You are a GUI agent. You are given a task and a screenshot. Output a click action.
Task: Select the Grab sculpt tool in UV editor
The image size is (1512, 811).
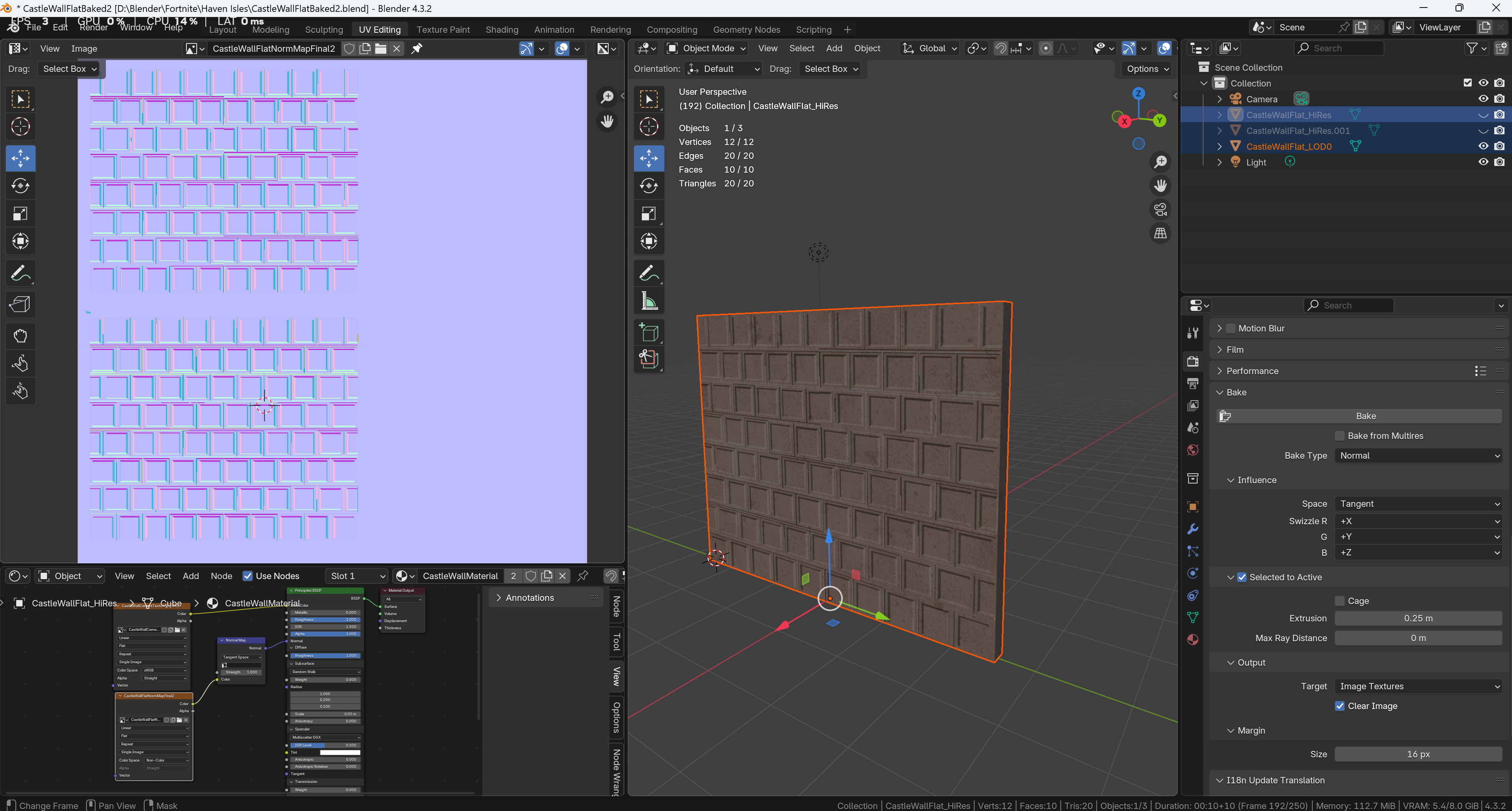[x=21, y=336]
